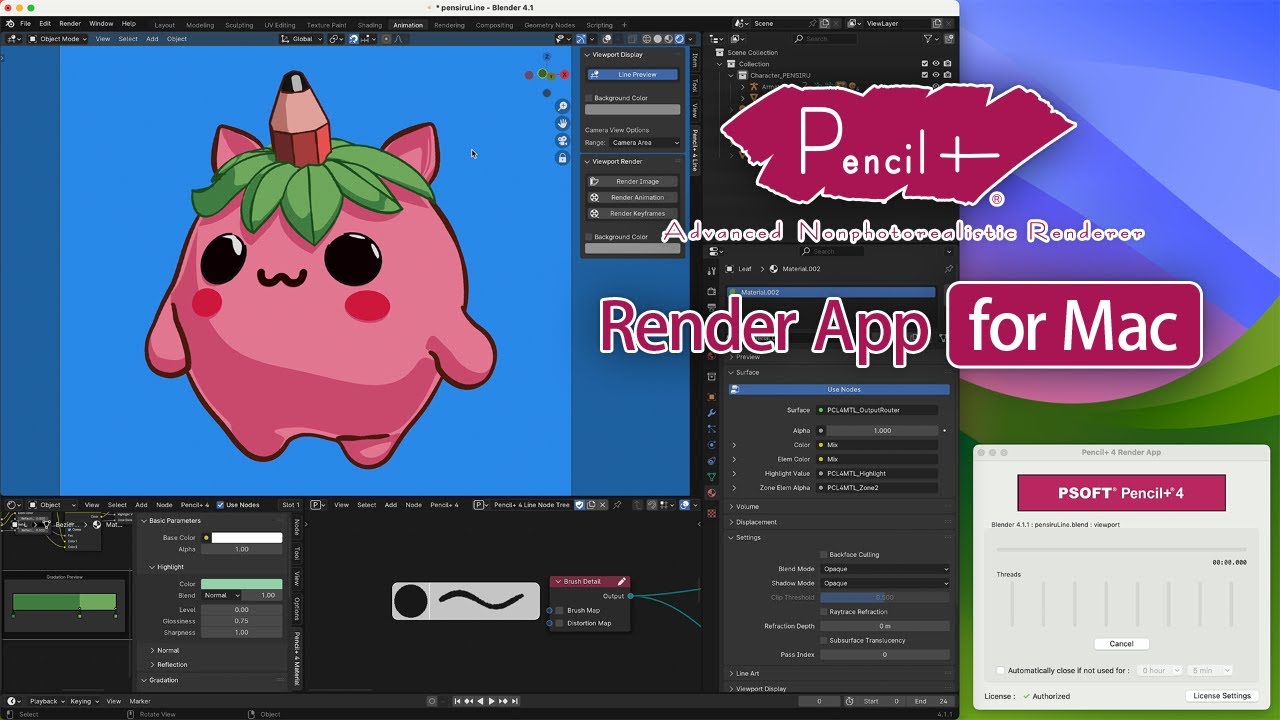Click the Blender logo menu icon
Viewport: 1280px width, 720px height.
(9, 23)
